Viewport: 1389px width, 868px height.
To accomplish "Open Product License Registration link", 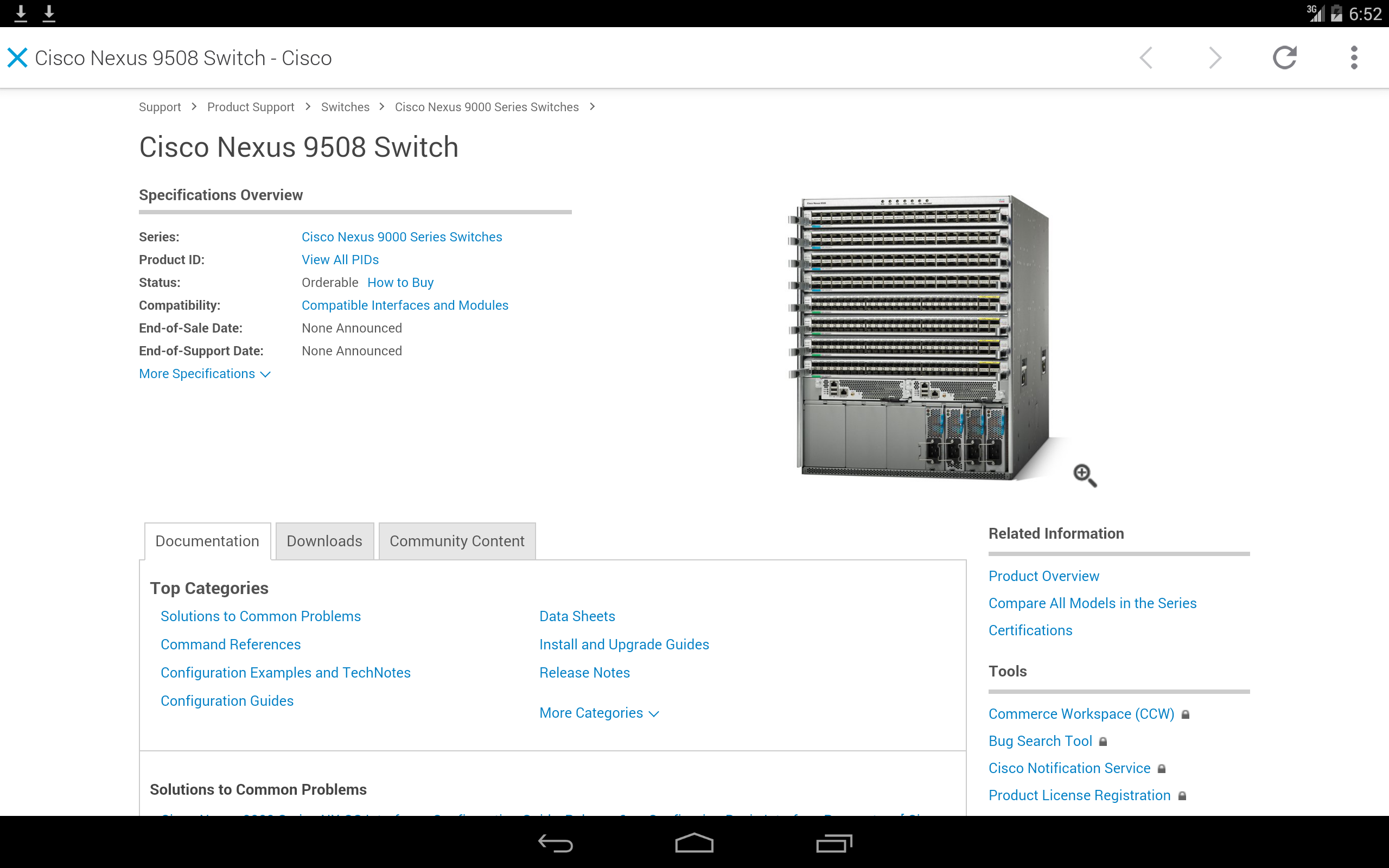I will [x=1079, y=796].
